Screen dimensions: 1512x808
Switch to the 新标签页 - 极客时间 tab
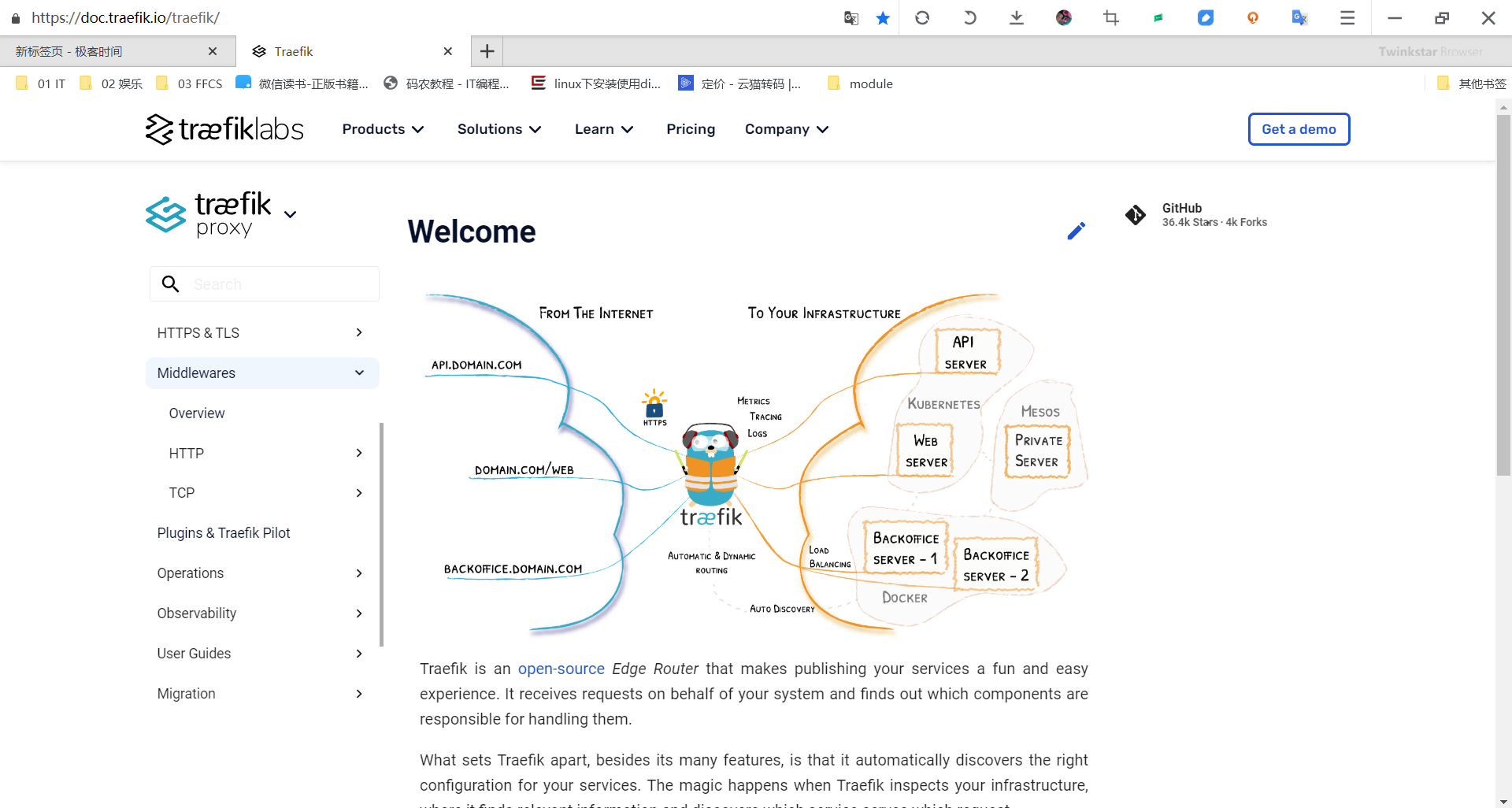coord(117,51)
